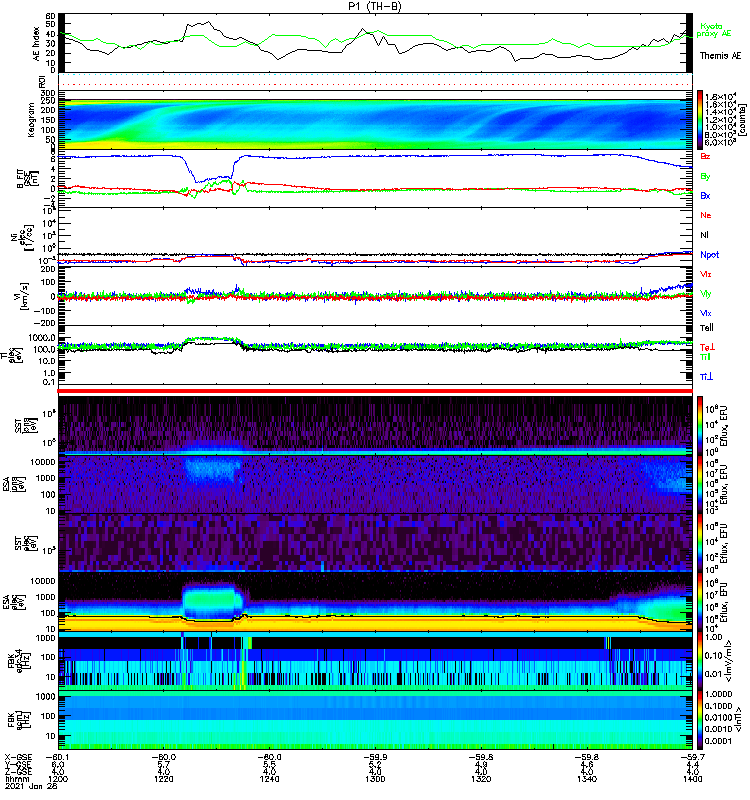
Task: Click the blue "Ti⊥" legend label
Action: pyautogui.click(x=706, y=377)
